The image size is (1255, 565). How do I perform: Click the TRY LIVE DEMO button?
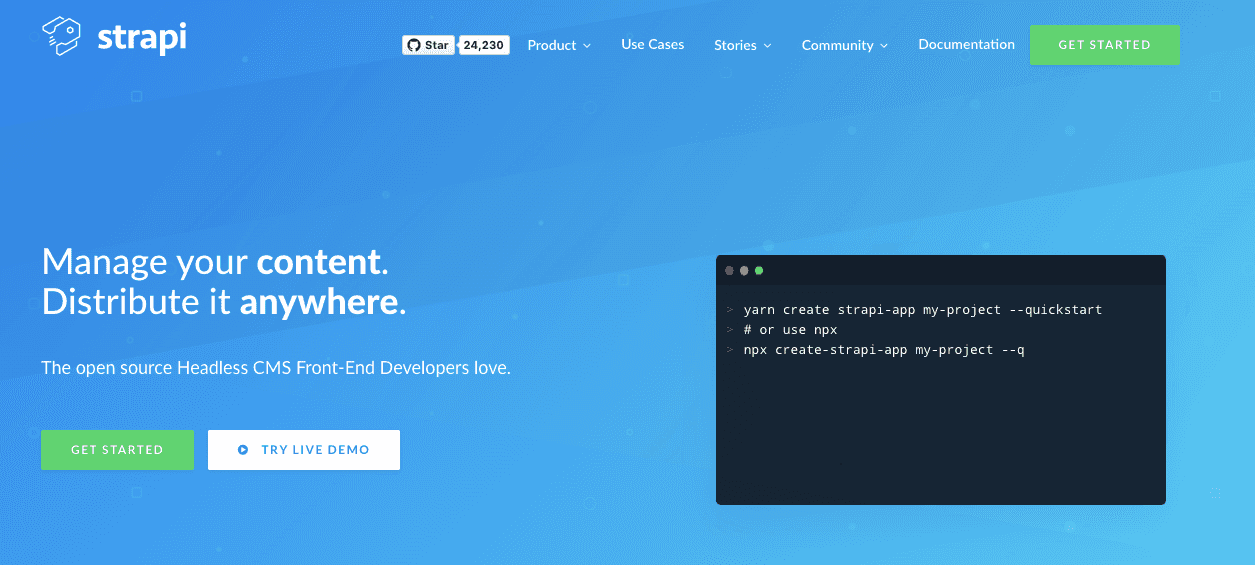point(304,450)
